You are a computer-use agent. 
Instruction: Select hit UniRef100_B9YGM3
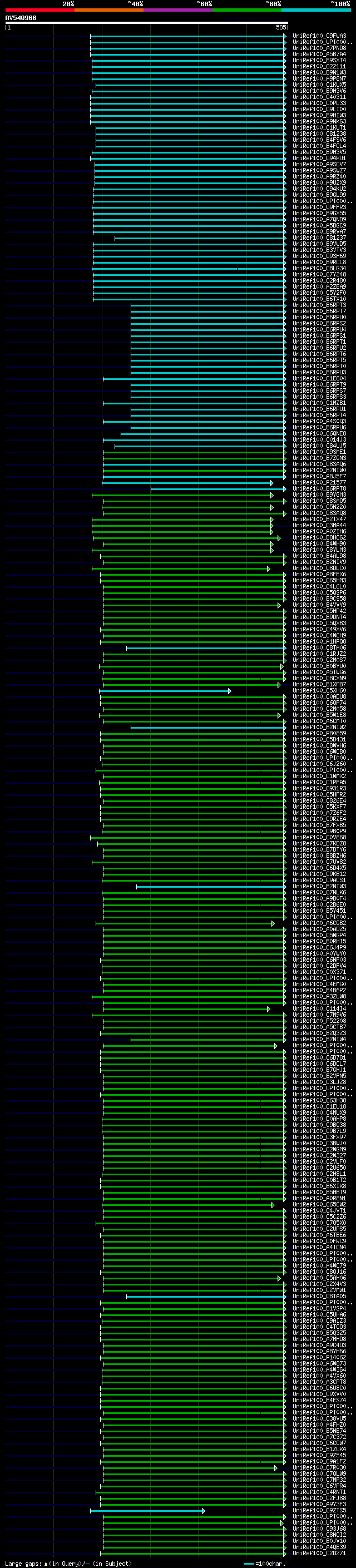[319, 494]
